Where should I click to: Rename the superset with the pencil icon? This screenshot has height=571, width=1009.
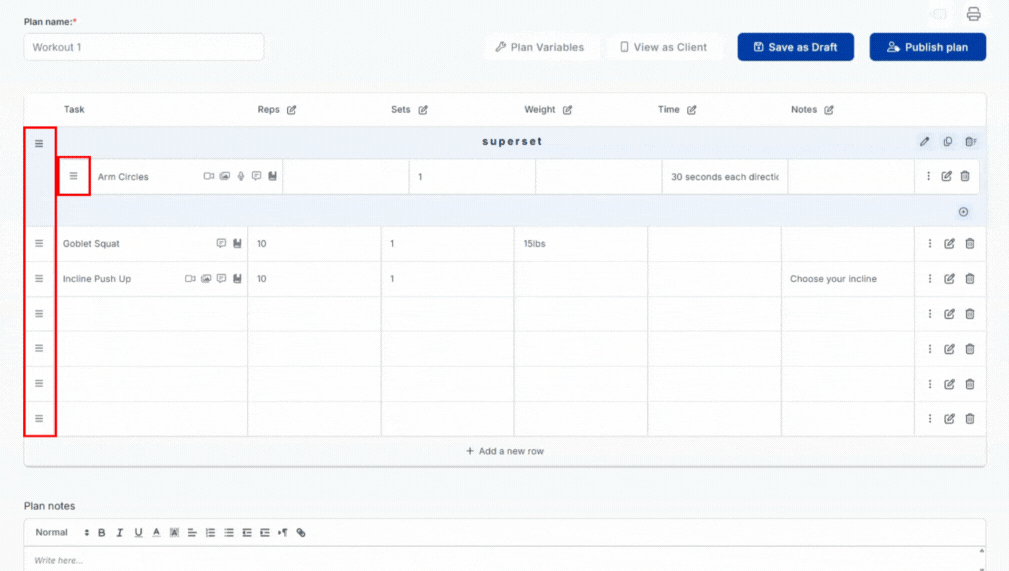tap(925, 142)
